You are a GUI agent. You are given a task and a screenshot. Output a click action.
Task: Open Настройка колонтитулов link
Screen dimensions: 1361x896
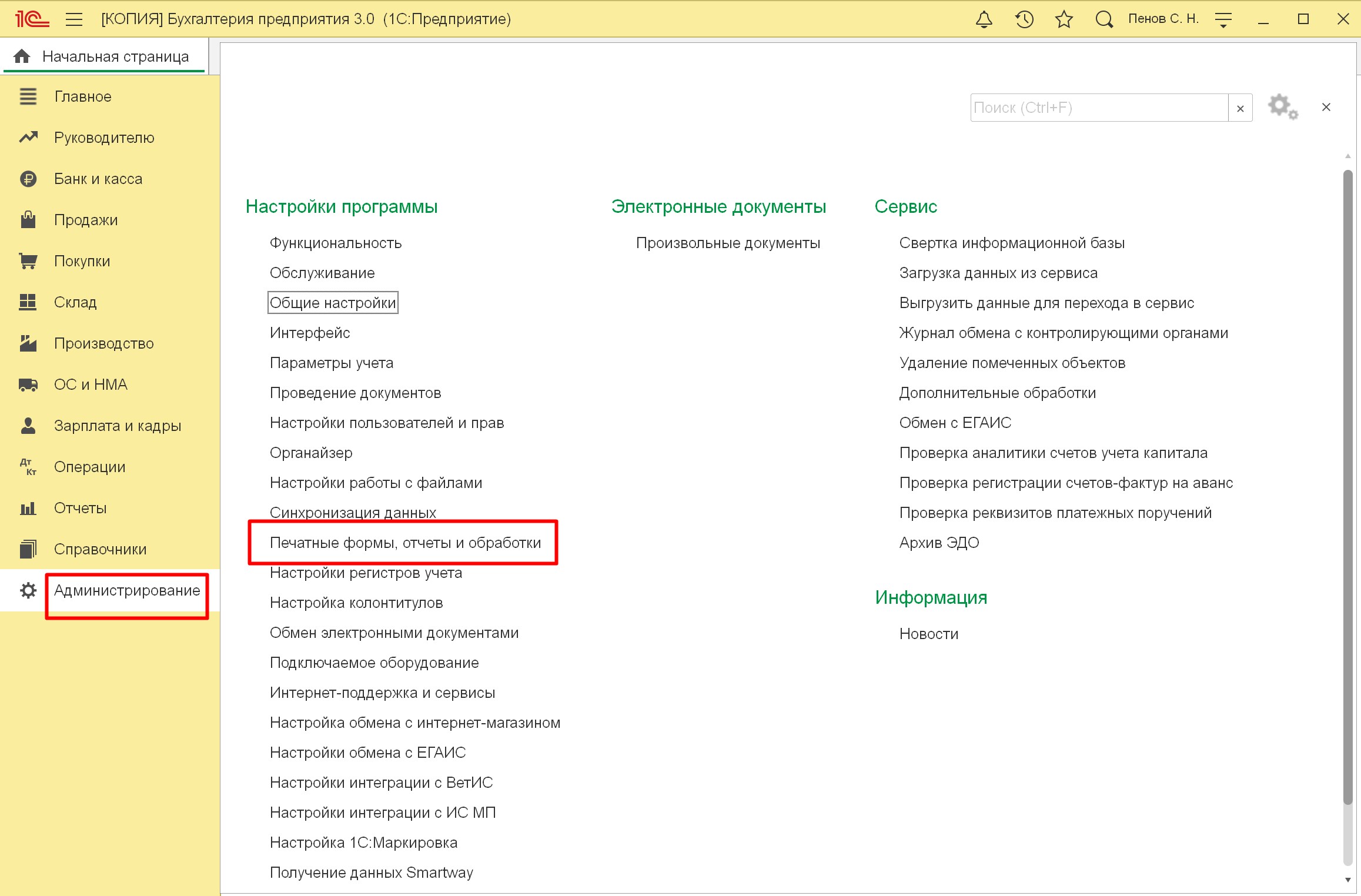[x=356, y=603]
